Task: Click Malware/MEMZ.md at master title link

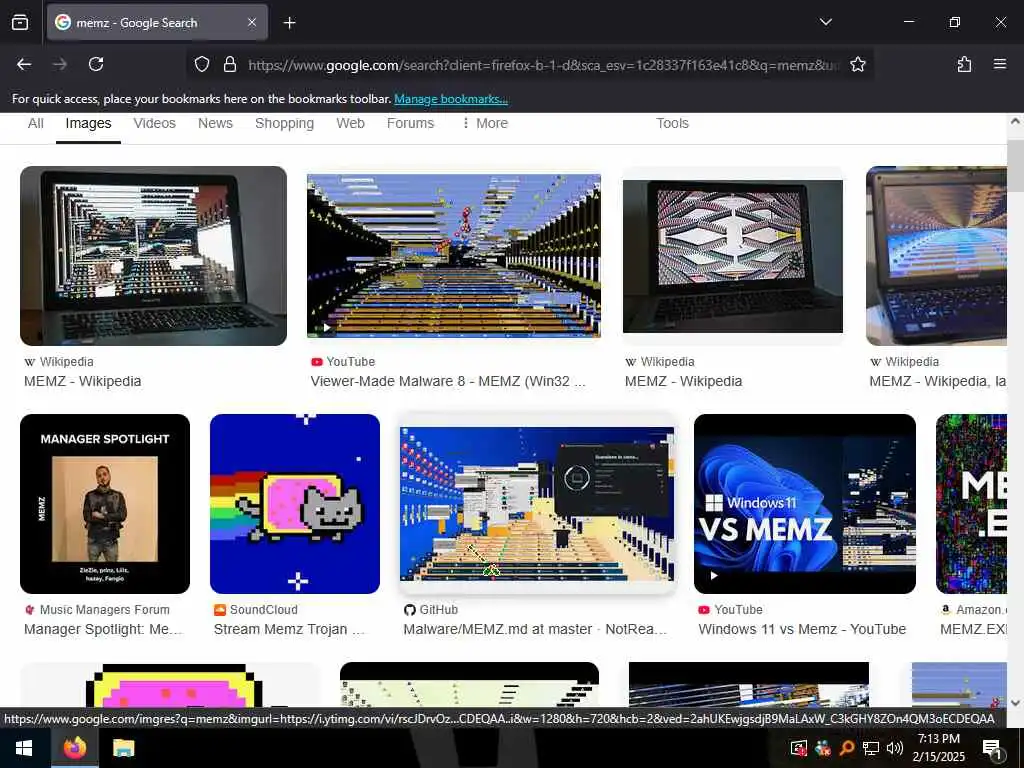Action: coord(536,630)
